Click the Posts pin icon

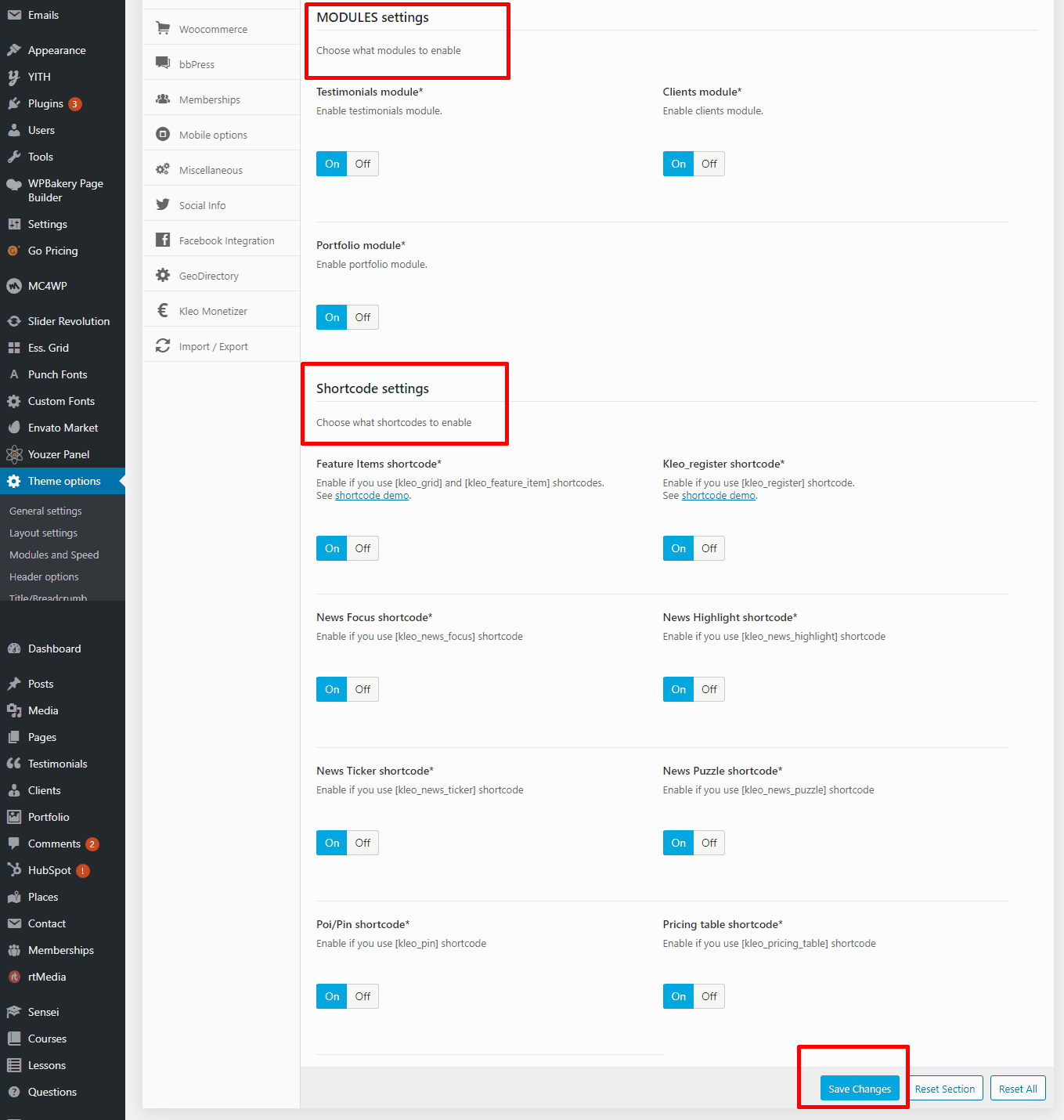point(14,684)
